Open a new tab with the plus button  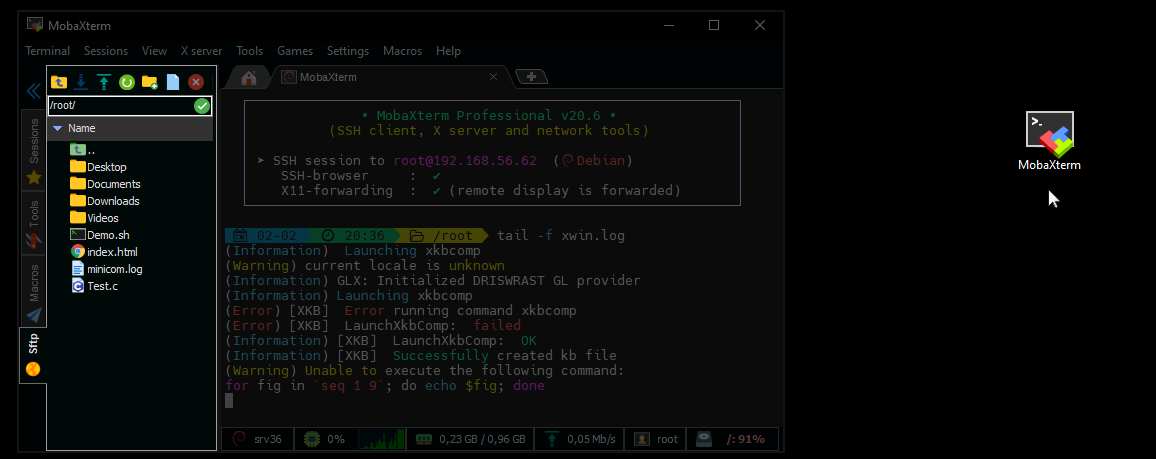(x=532, y=77)
